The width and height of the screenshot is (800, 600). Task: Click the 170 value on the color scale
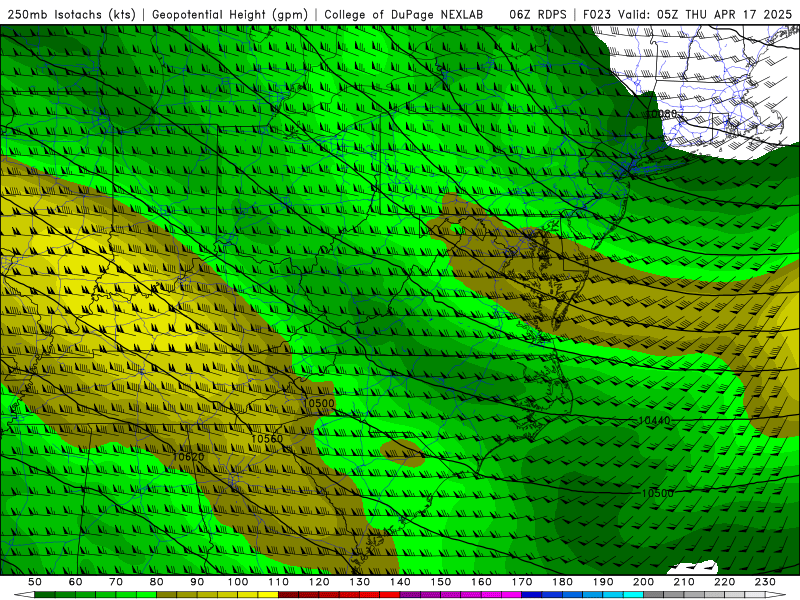point(522,582)
